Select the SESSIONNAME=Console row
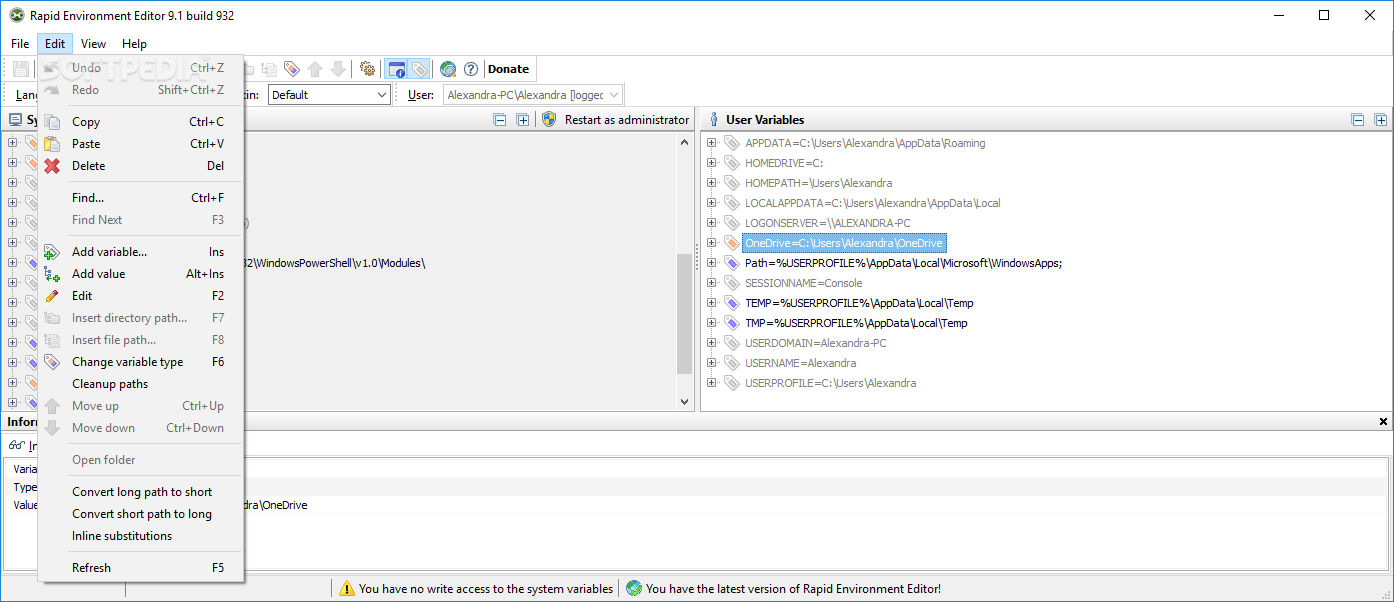Screen dimensions: 1394x602 pyautogui.click(x=803, y=283)
